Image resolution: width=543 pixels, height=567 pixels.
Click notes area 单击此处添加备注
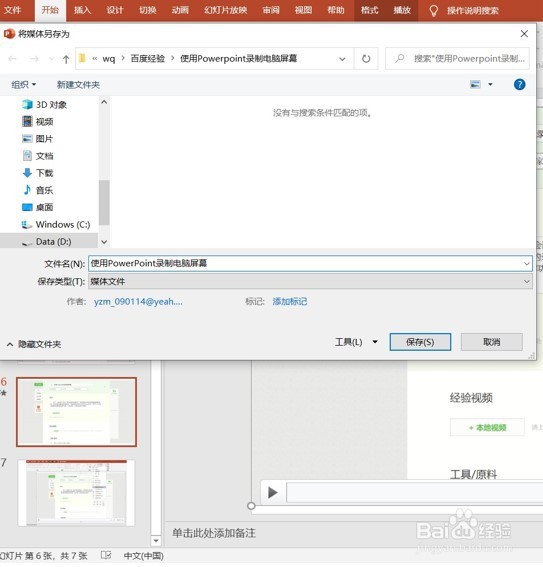(214, 533)
